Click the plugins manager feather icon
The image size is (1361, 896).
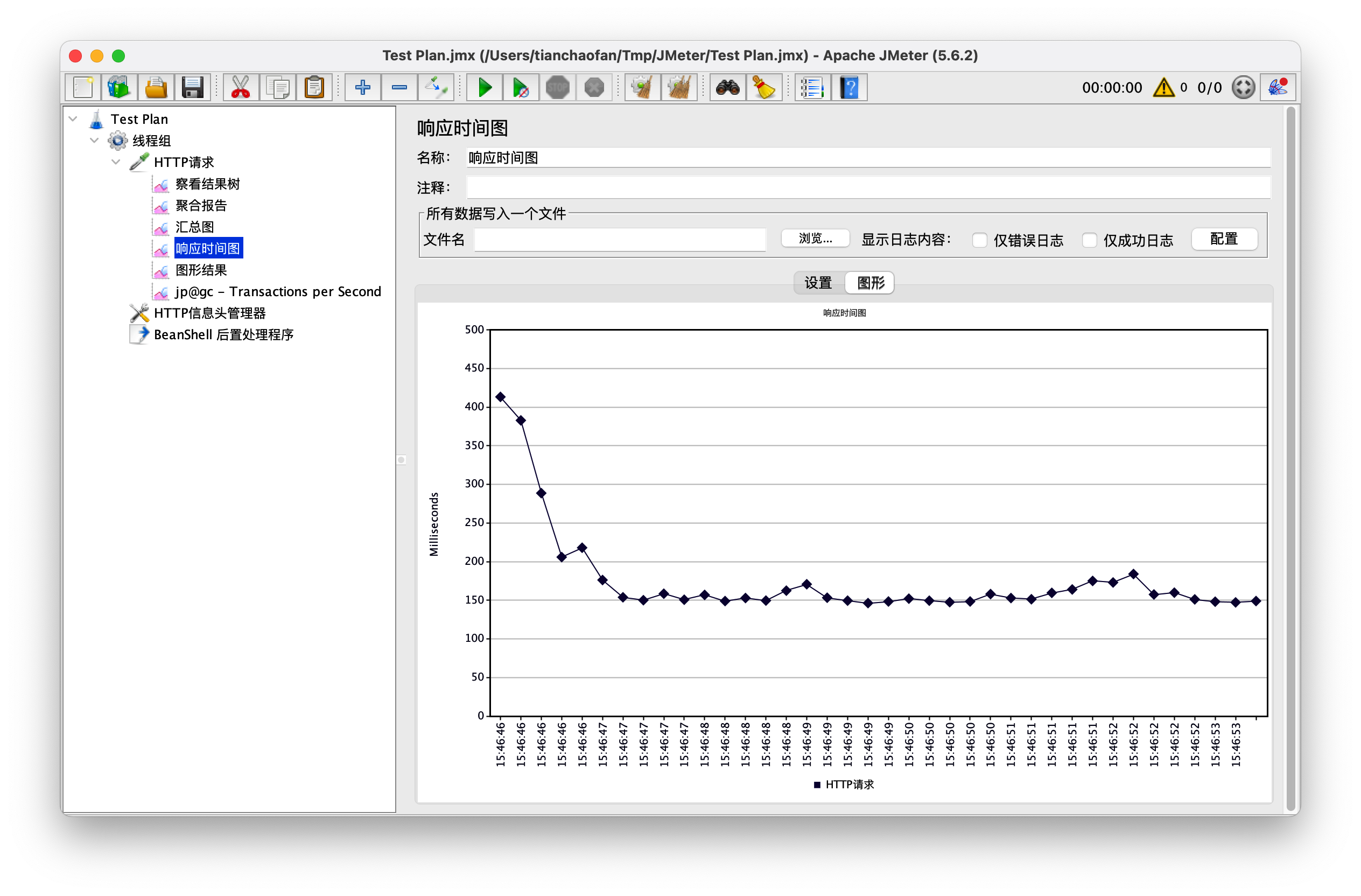pos(1278,88)
